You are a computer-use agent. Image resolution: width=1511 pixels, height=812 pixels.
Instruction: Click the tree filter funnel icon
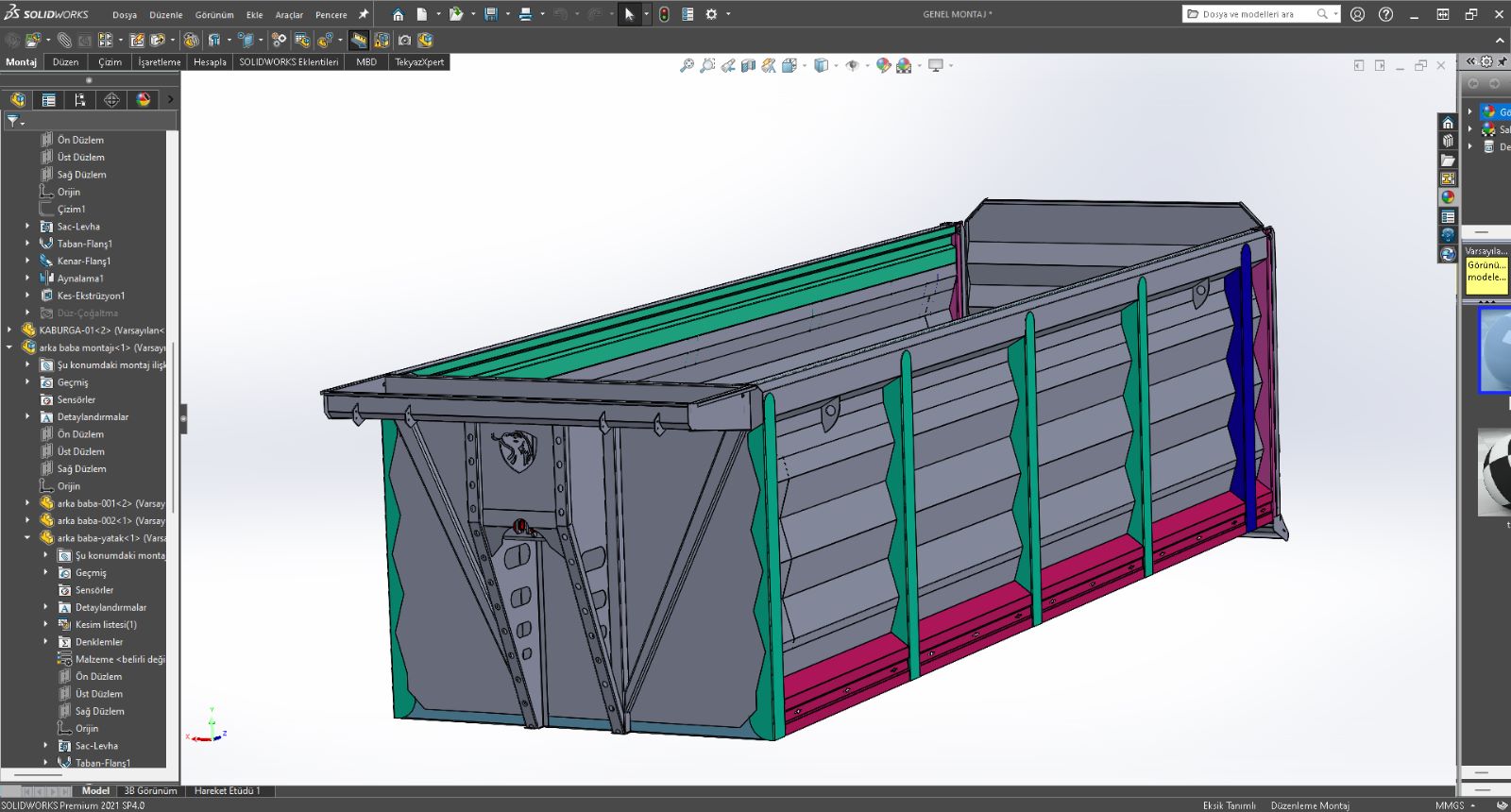12,120
